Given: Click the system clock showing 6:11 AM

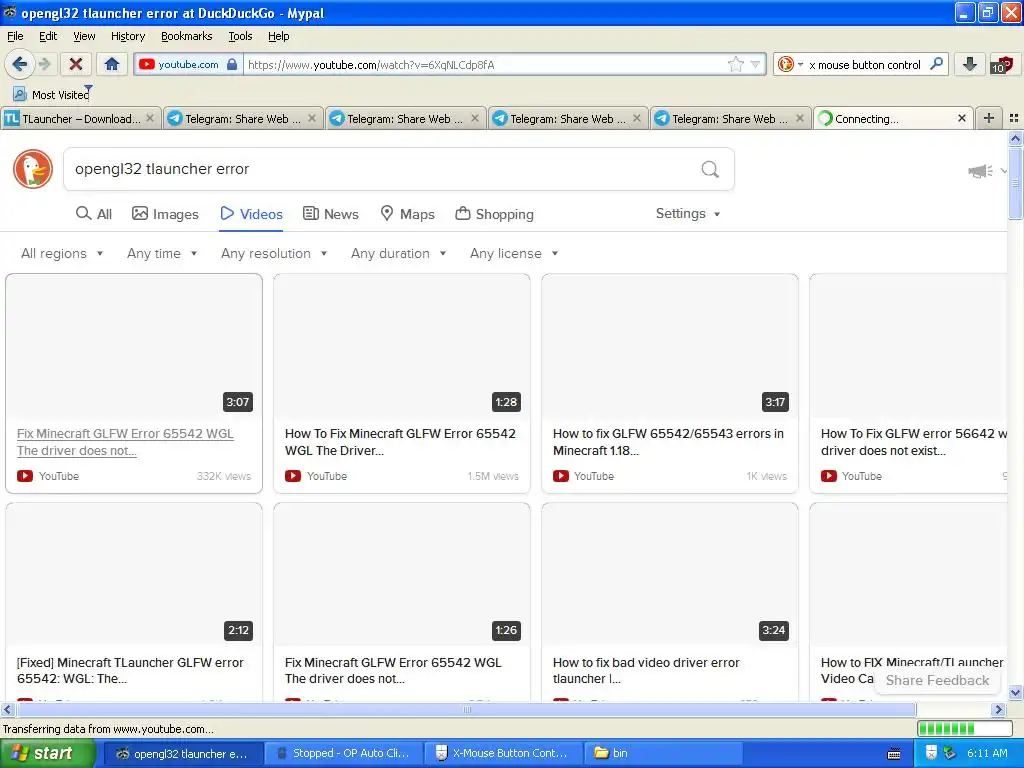Looking at the screenshot, I should pos(987,754).
